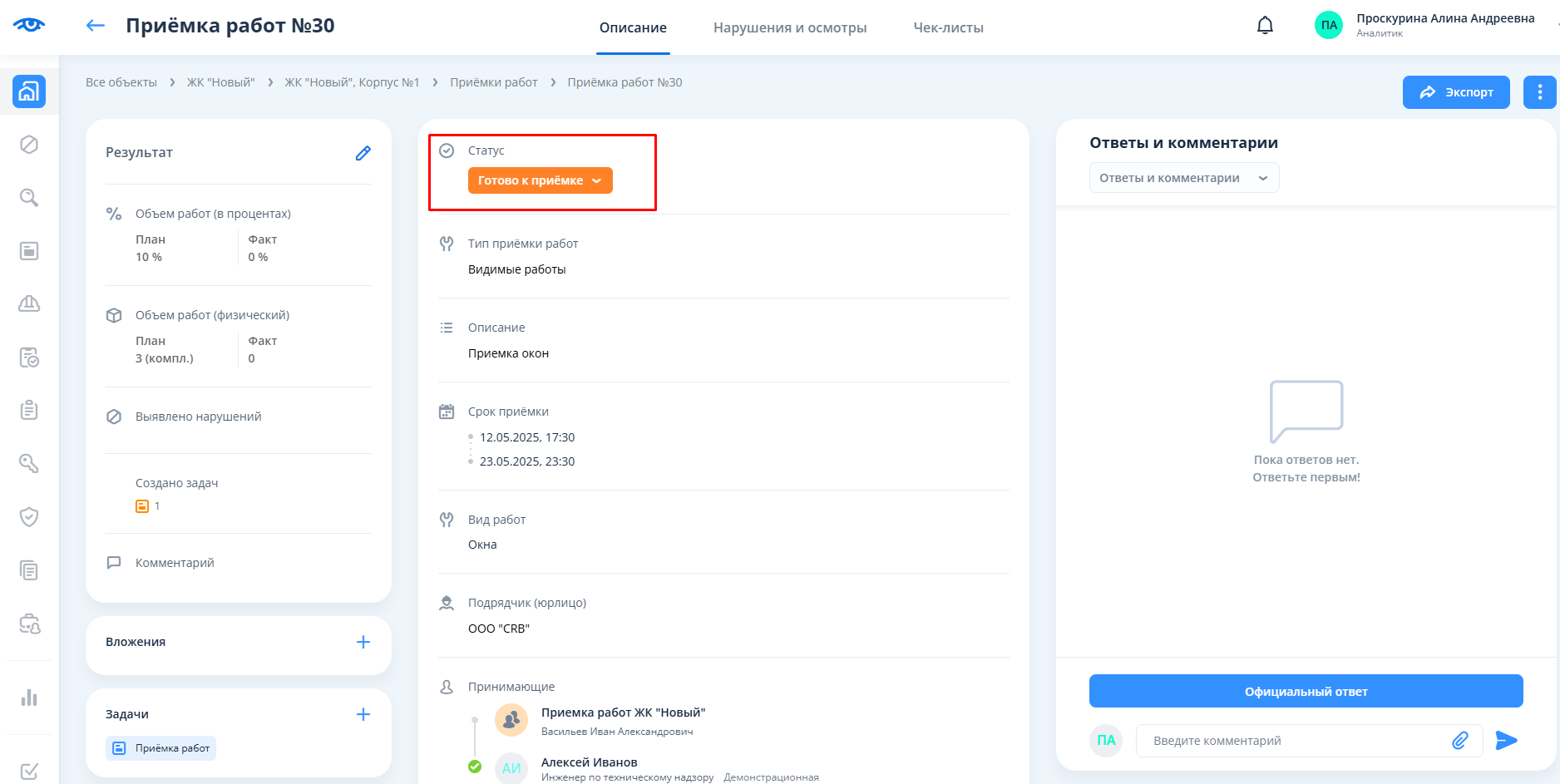Expand the Ответы и комментарии filter dropdown
This screenshot has height=784, width=1560.
1183,178
